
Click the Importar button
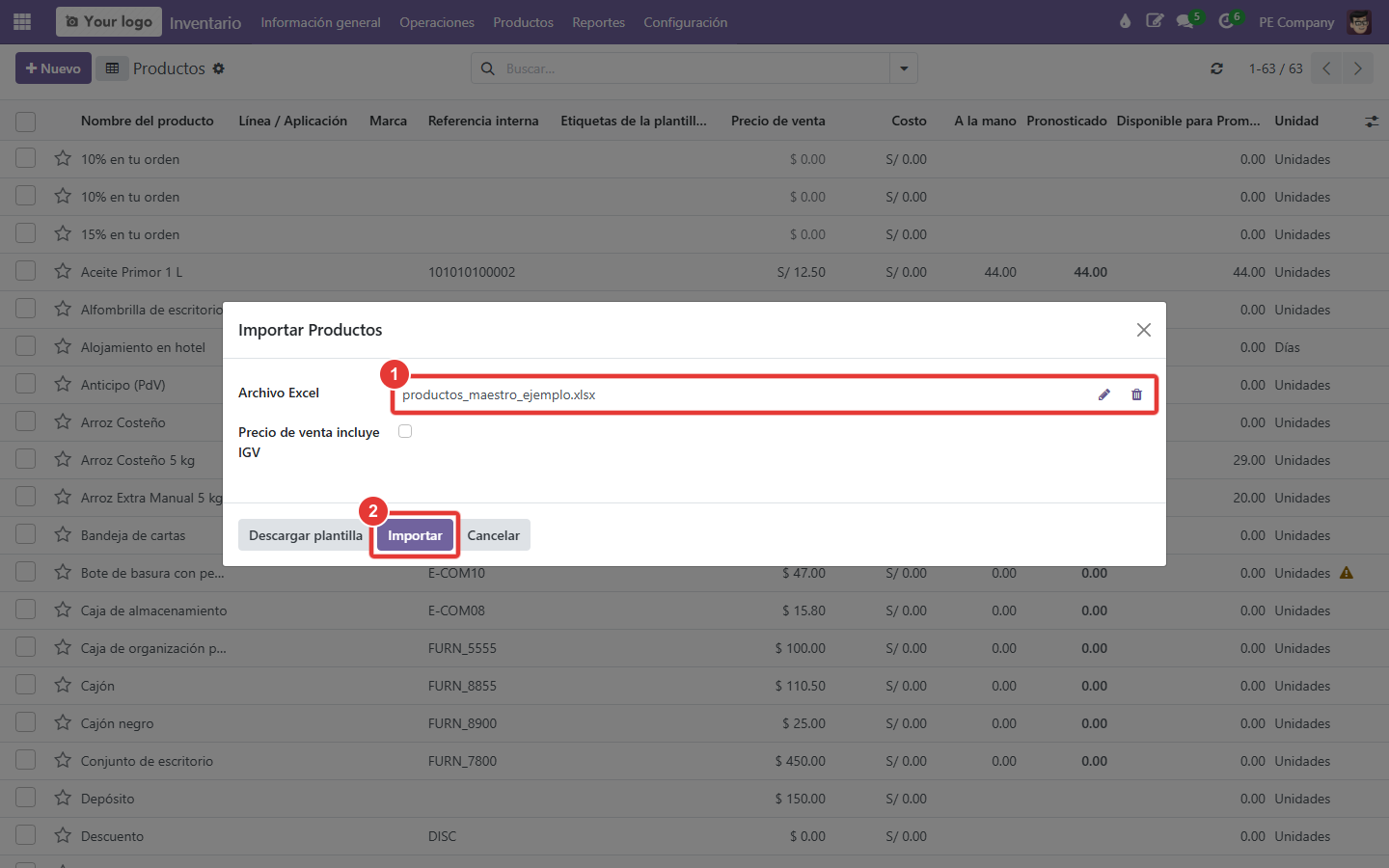pyautogui.click(x=415, y=535)
